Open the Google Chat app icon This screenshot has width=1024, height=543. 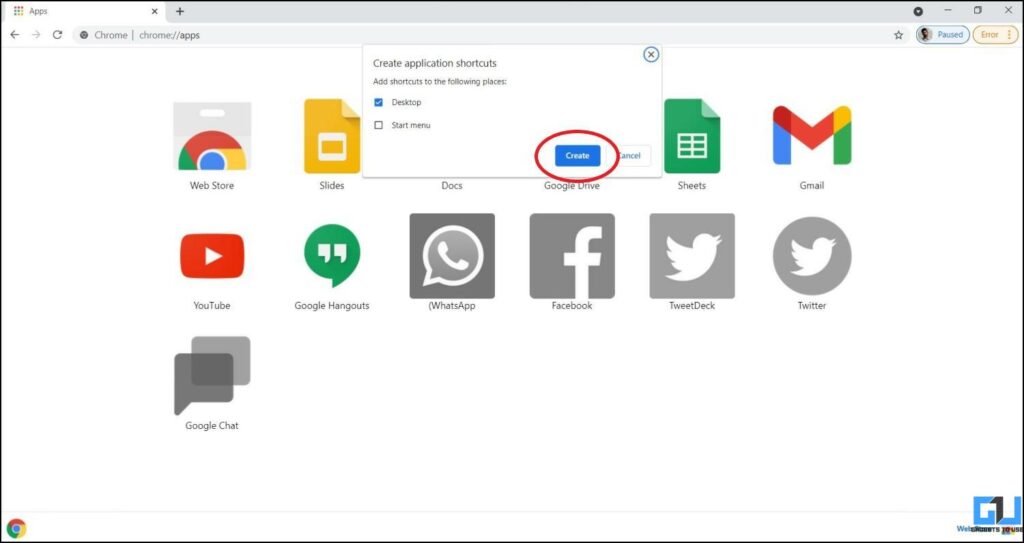(x=212, y=375)
